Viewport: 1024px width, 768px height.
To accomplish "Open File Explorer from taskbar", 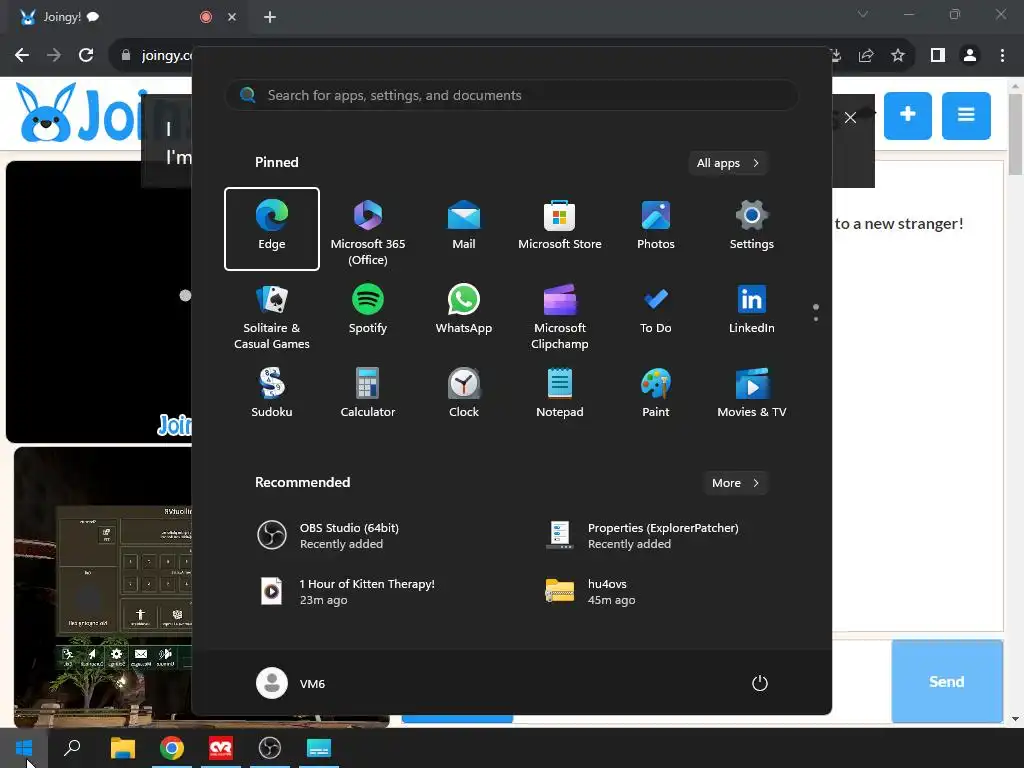I will click(x=122, y=748).
